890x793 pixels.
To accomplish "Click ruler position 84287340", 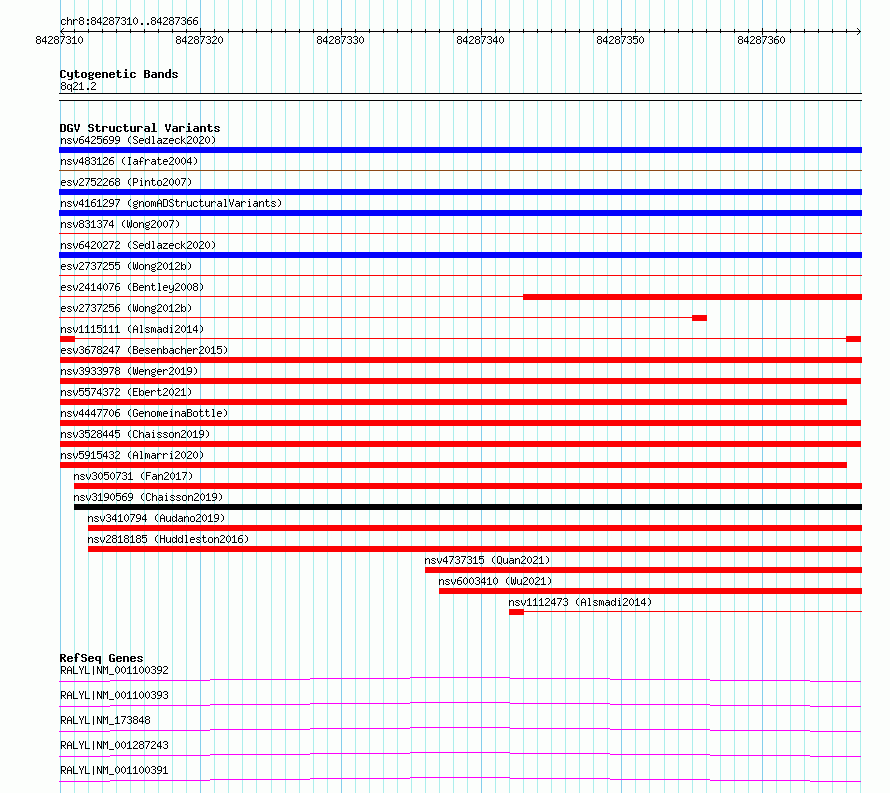I will tap(480, 40).
